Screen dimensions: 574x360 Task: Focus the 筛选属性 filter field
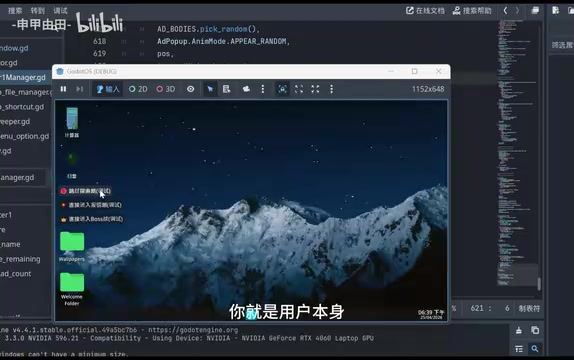point(562,45)
